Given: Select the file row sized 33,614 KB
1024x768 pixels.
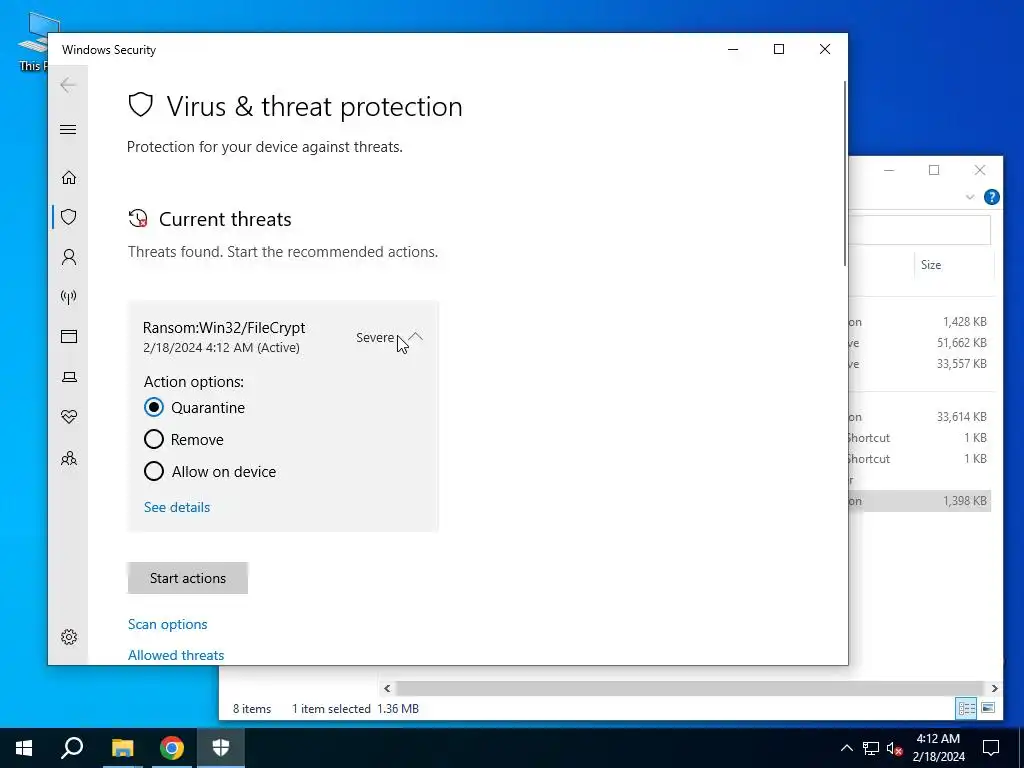Looking at the screenshot, I should coord(920,417).
